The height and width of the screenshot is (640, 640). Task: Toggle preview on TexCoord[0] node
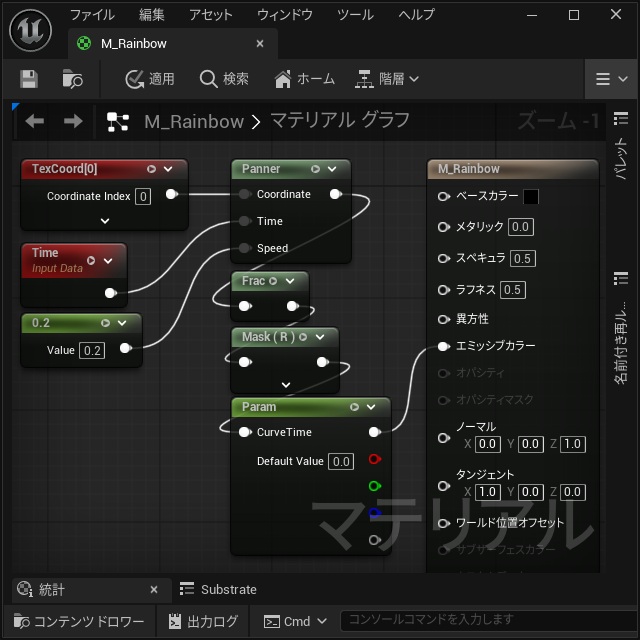[x=151, y=169]
